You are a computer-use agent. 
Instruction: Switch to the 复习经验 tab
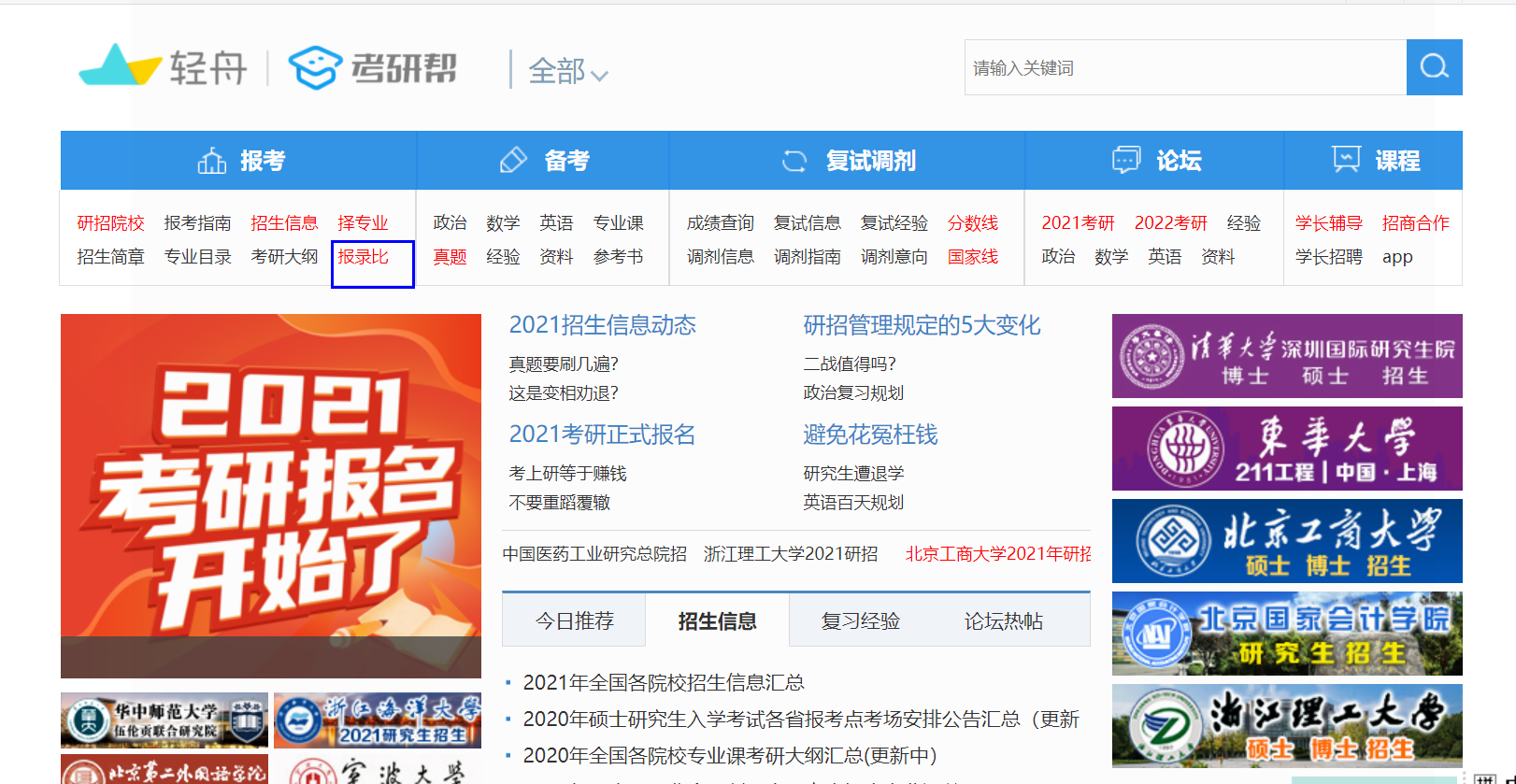point(860,621)
